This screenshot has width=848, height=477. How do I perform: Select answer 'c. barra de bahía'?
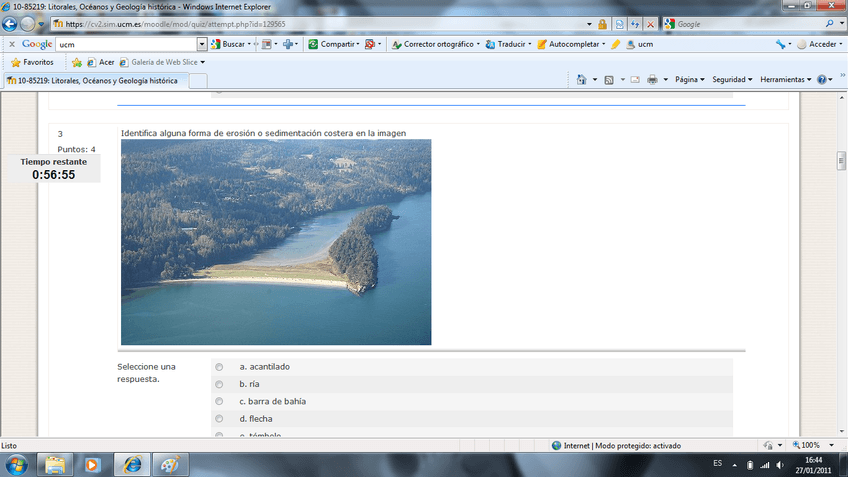(219, 402)
